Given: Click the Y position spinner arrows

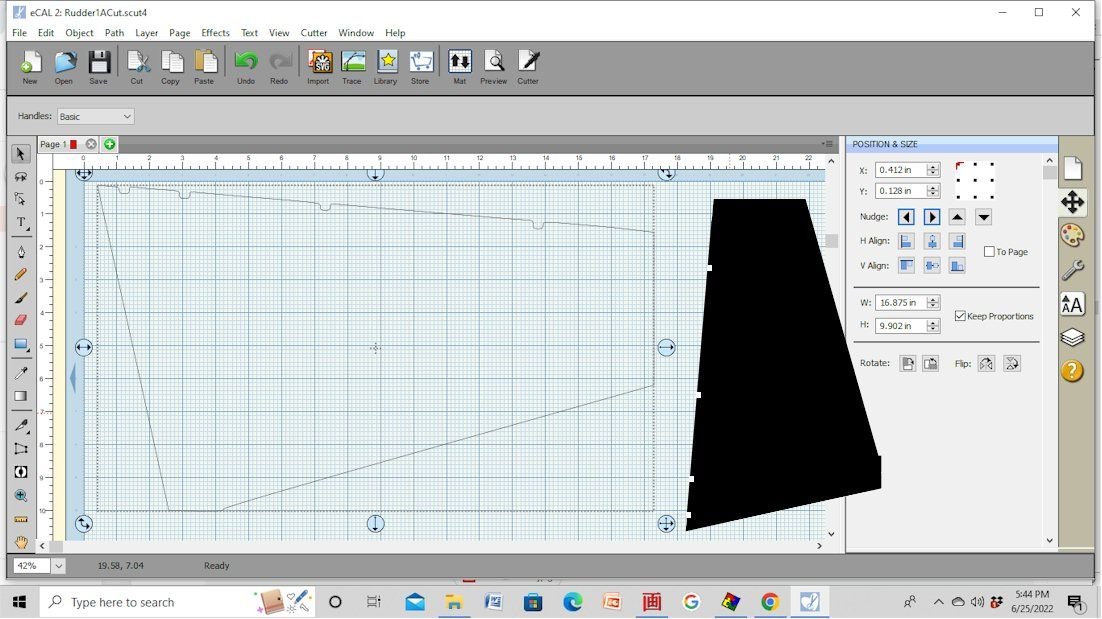Looking at the screenshot, I should (x=933, y=191).
